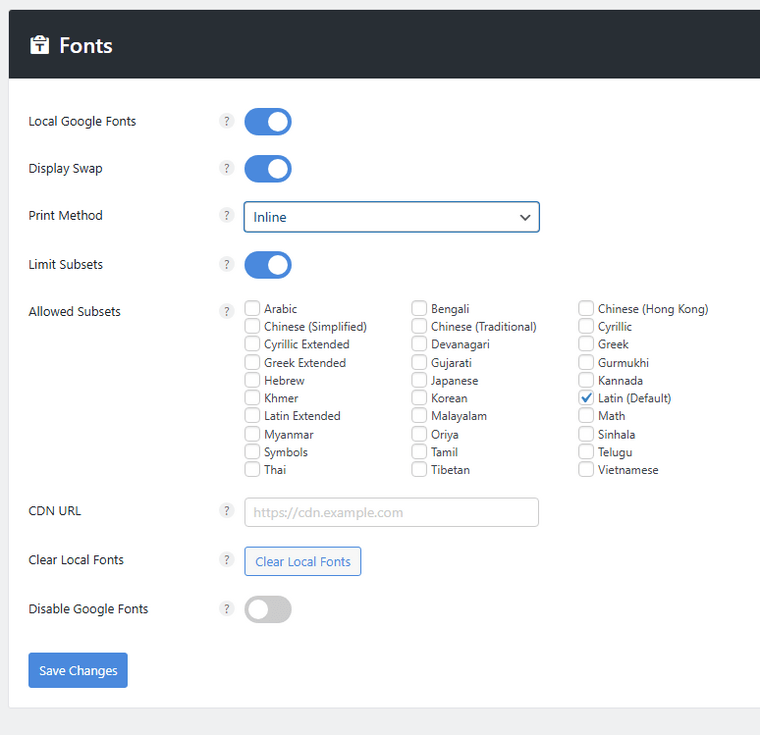The image size is (760, 735).
Task: Tick the Cyrillic Extended checkbox
Action: tap(252, 344)
